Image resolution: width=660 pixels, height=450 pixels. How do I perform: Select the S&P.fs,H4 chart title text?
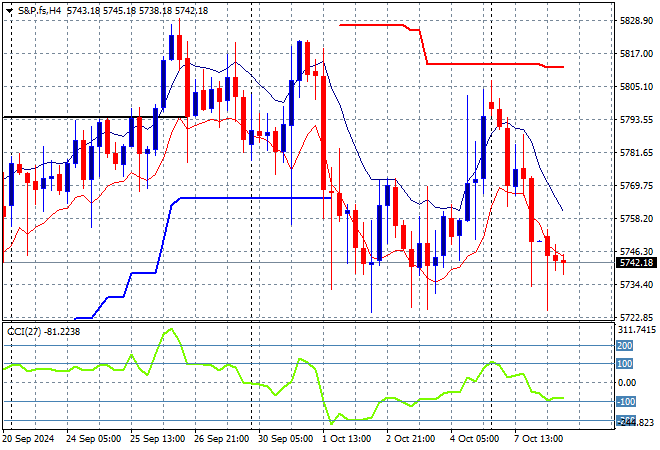pos(40,11)
